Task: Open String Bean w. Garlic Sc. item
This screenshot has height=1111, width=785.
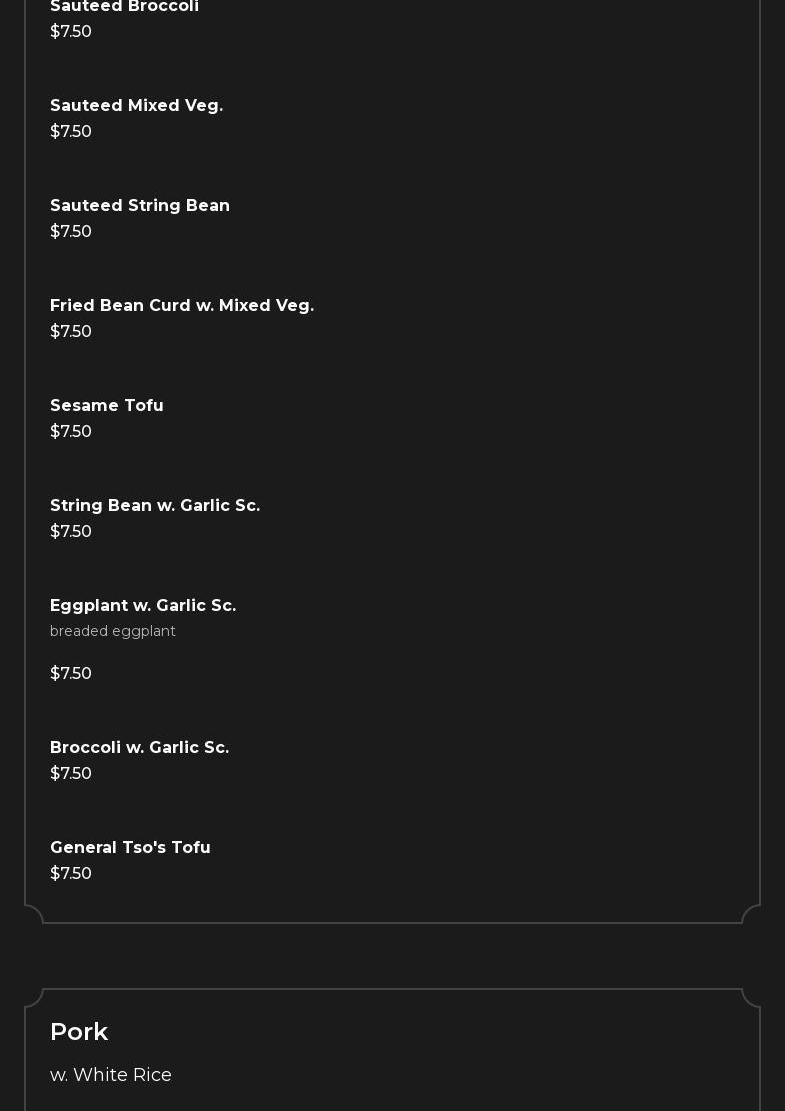Action: [155, 506]
